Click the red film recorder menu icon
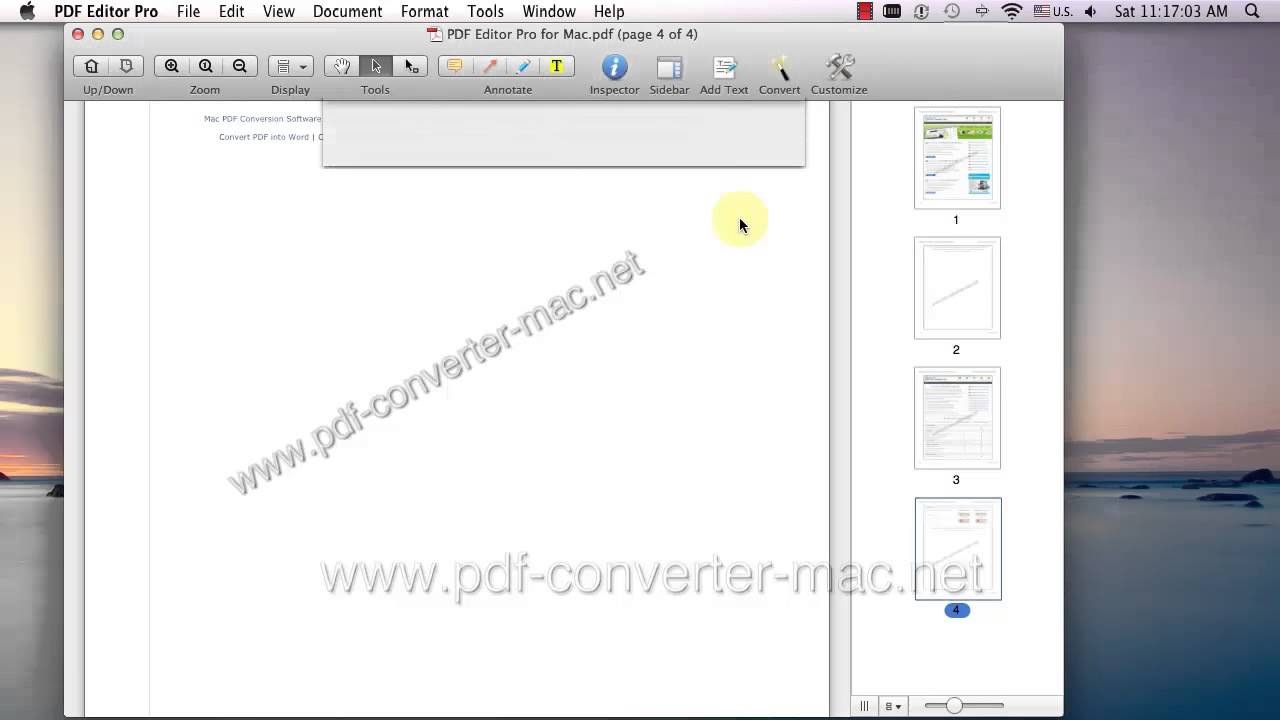Image resolution: width=1280 pixels, height=720 pixels. tap(865, 11)
